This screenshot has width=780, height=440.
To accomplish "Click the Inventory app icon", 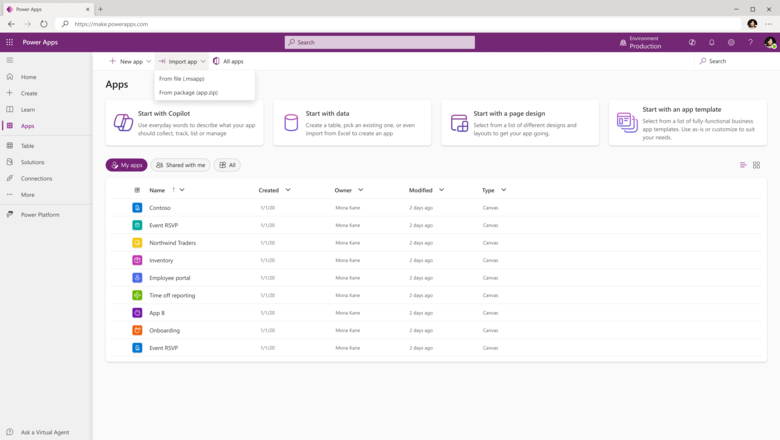I will pos(137,260).
